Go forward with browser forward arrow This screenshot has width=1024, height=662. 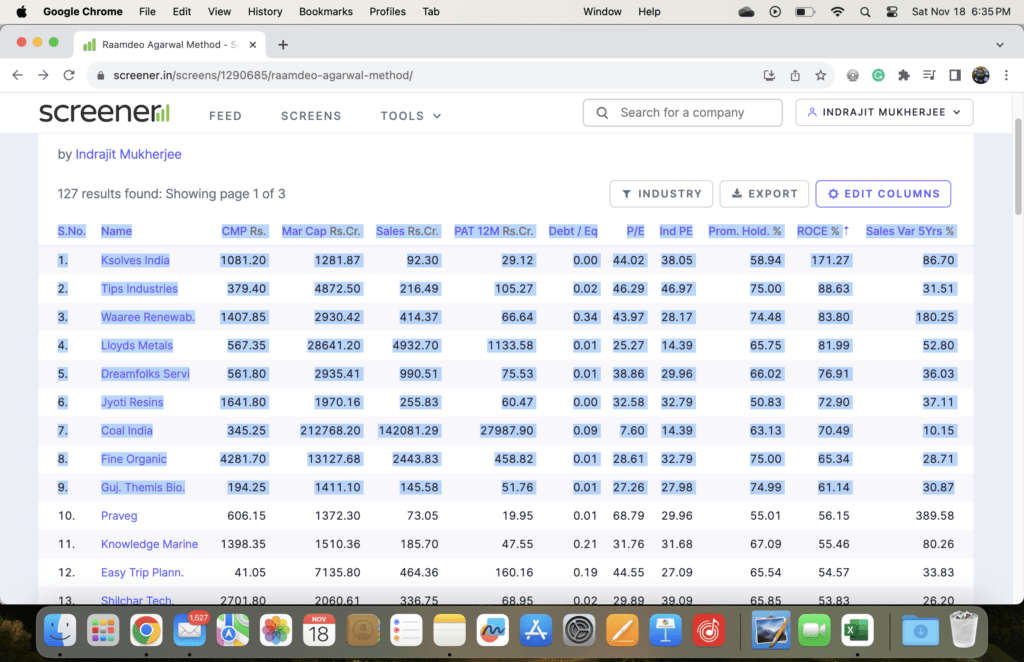(x=43, y=75)
